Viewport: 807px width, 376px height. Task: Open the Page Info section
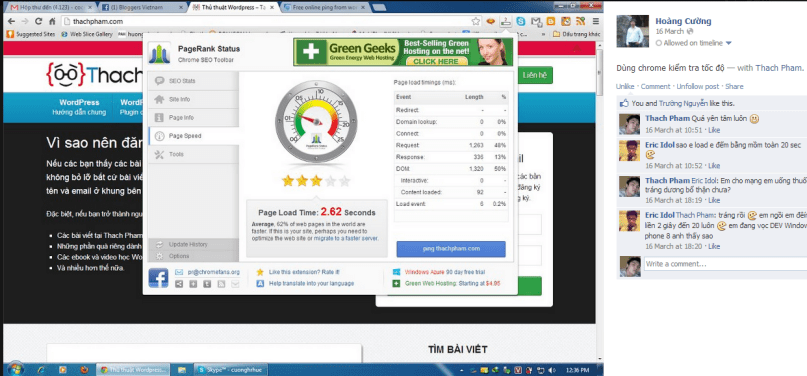click(x=194, y=118)
